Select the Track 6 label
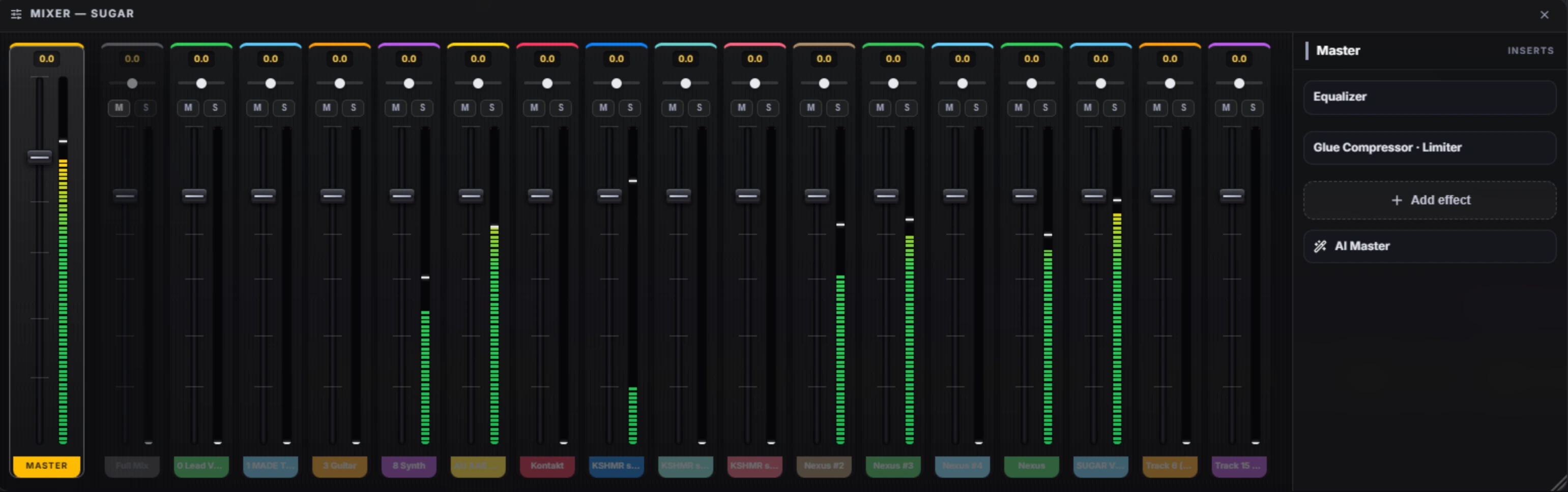The height and width of the screenshot is (492, 1568). tap(1170, 466)
